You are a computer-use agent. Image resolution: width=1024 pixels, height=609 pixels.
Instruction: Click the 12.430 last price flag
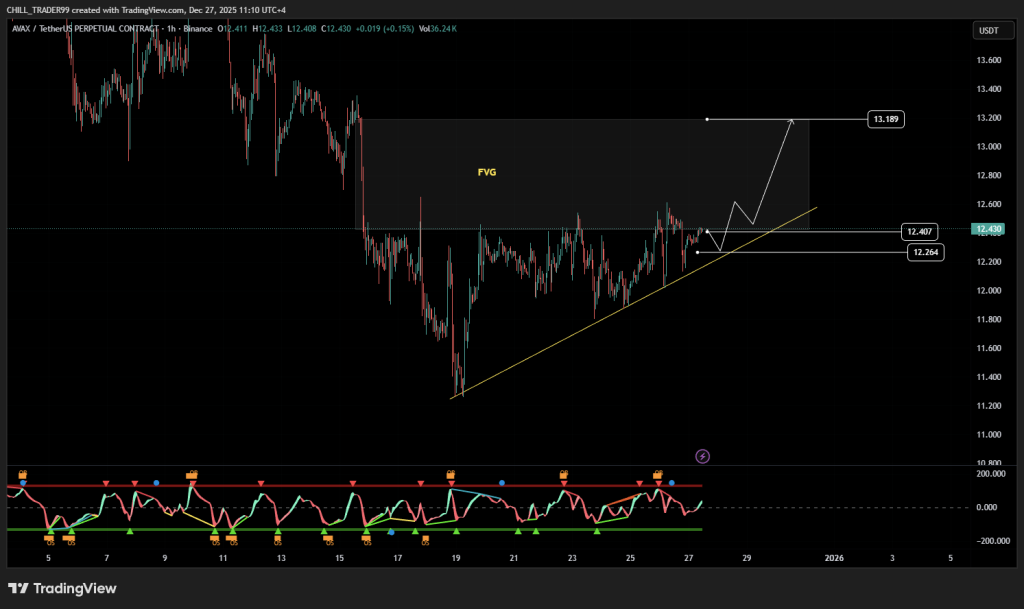989,228
